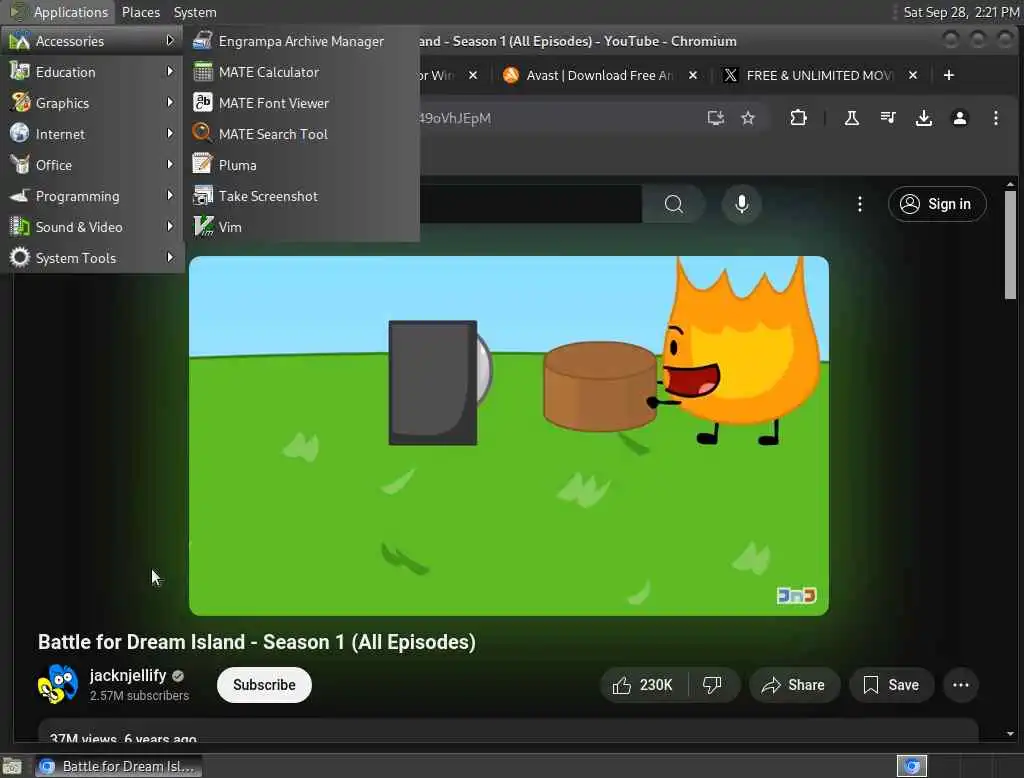Viewport: 1024px width, 778px height.
Task: Open the media control icon
Action: [x=888, y=118]
